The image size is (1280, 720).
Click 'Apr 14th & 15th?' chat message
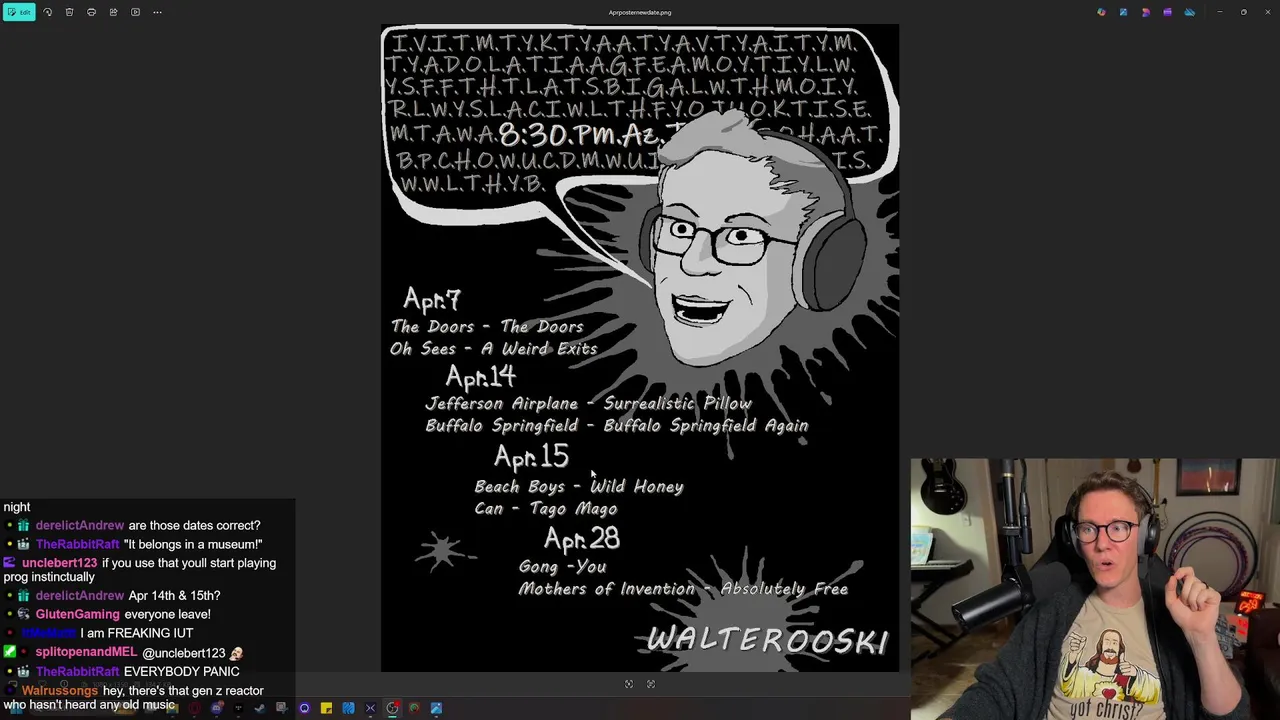(174, 595)
